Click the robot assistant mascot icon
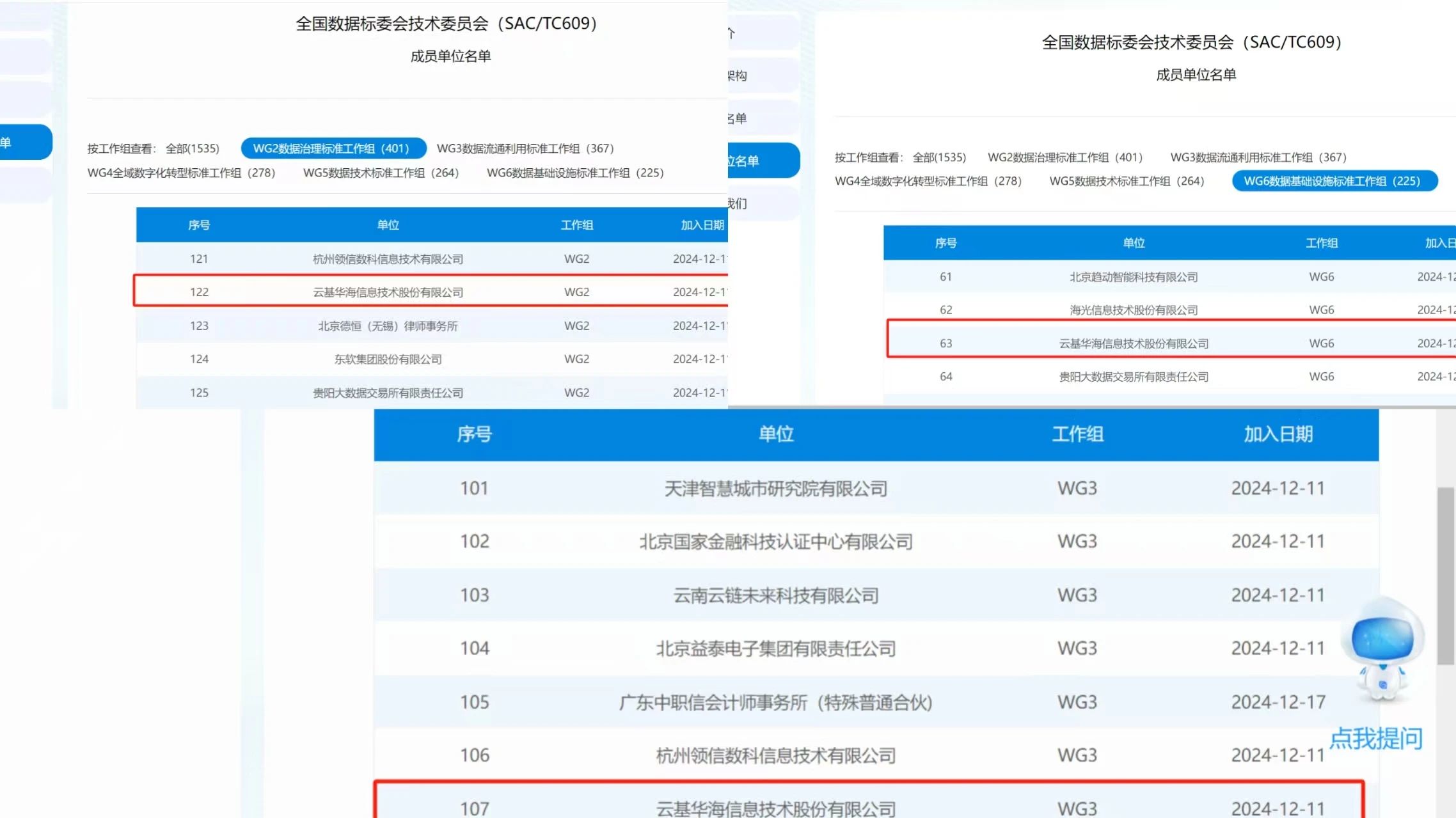 pyautogui.click(x=1382, y=649)
